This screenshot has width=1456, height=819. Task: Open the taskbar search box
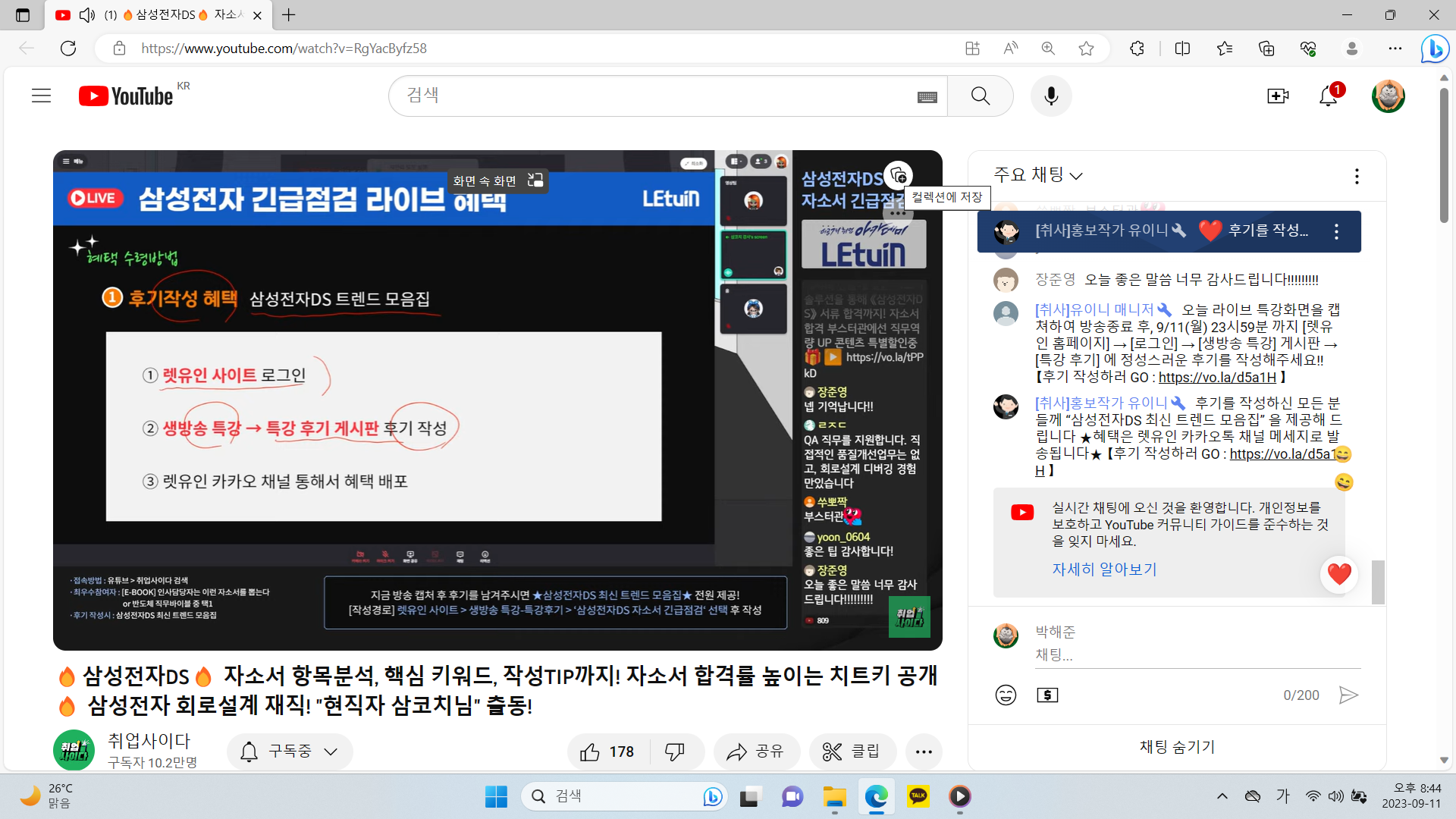pyautogui.click(x=624, y=796)
